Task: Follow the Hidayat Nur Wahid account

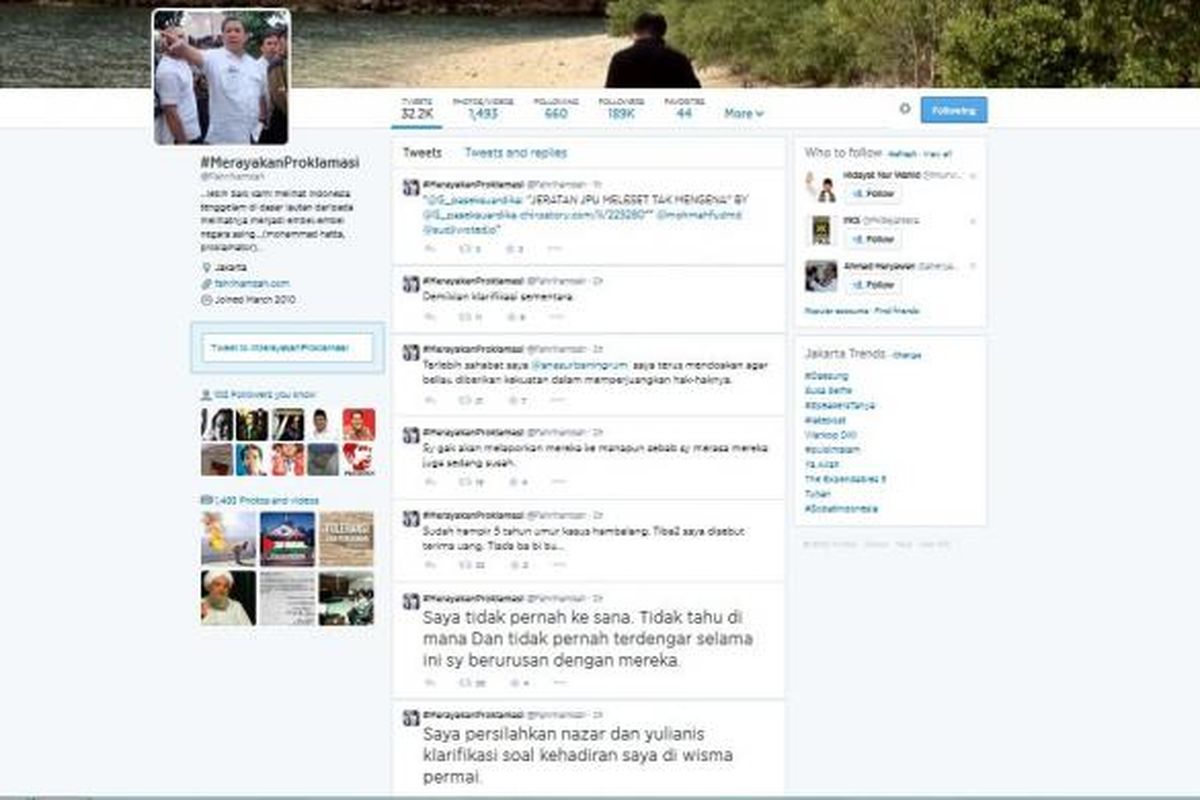Action: point(873,194)
